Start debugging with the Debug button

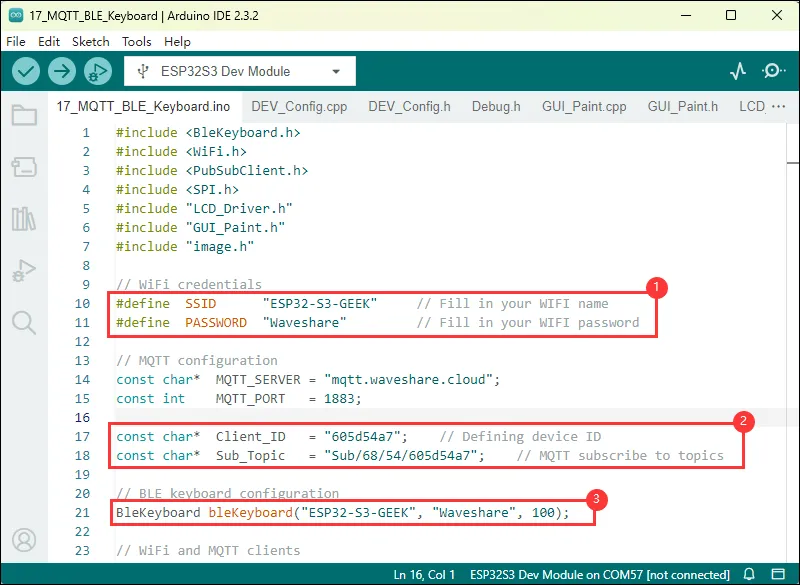[x=97, y=71]
